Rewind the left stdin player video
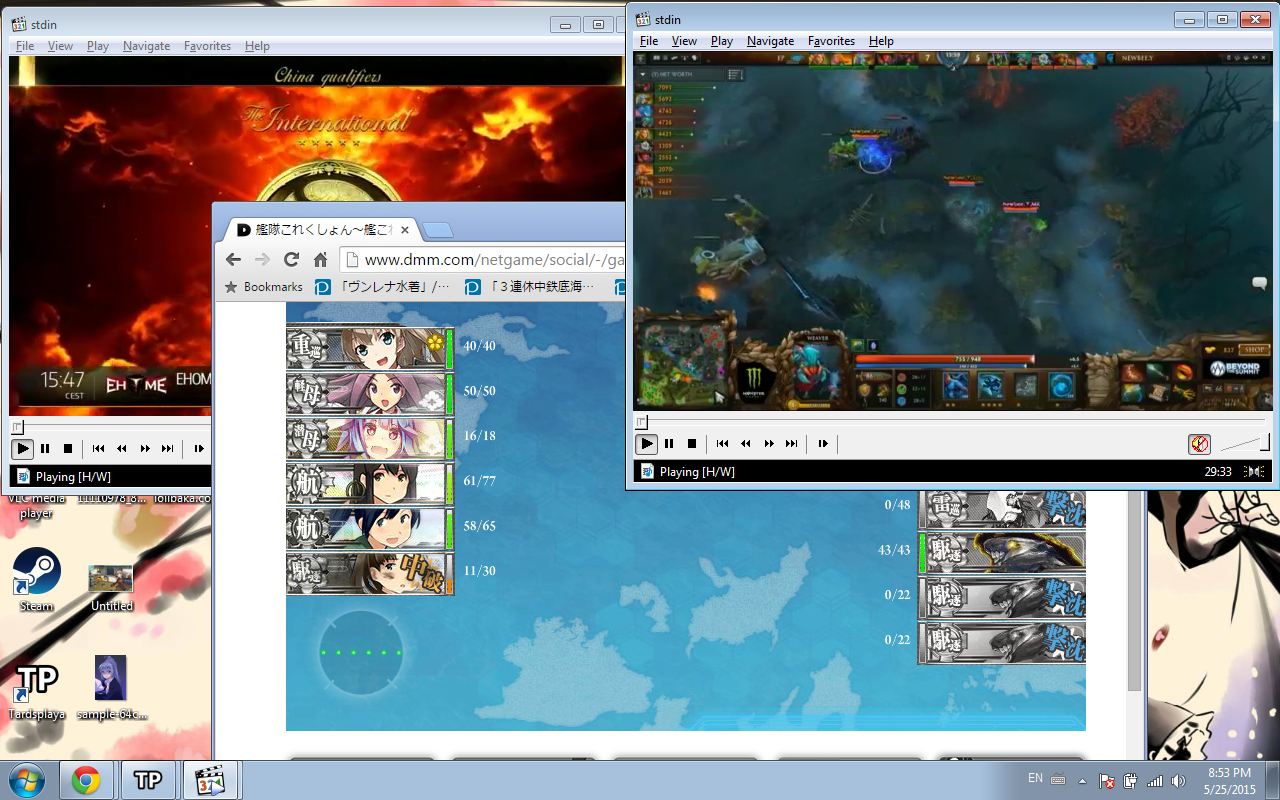This screenshot has height=800, width=1280. 121,449
